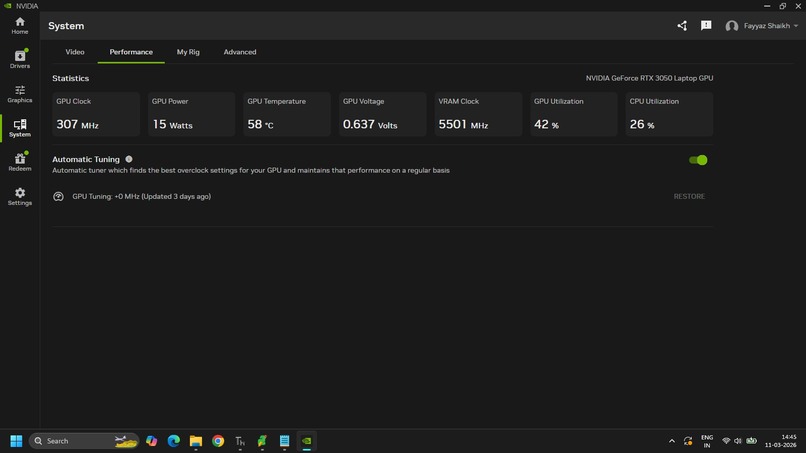Open File Explorer from taskbar
806x453 pixels.
[196, 441]
